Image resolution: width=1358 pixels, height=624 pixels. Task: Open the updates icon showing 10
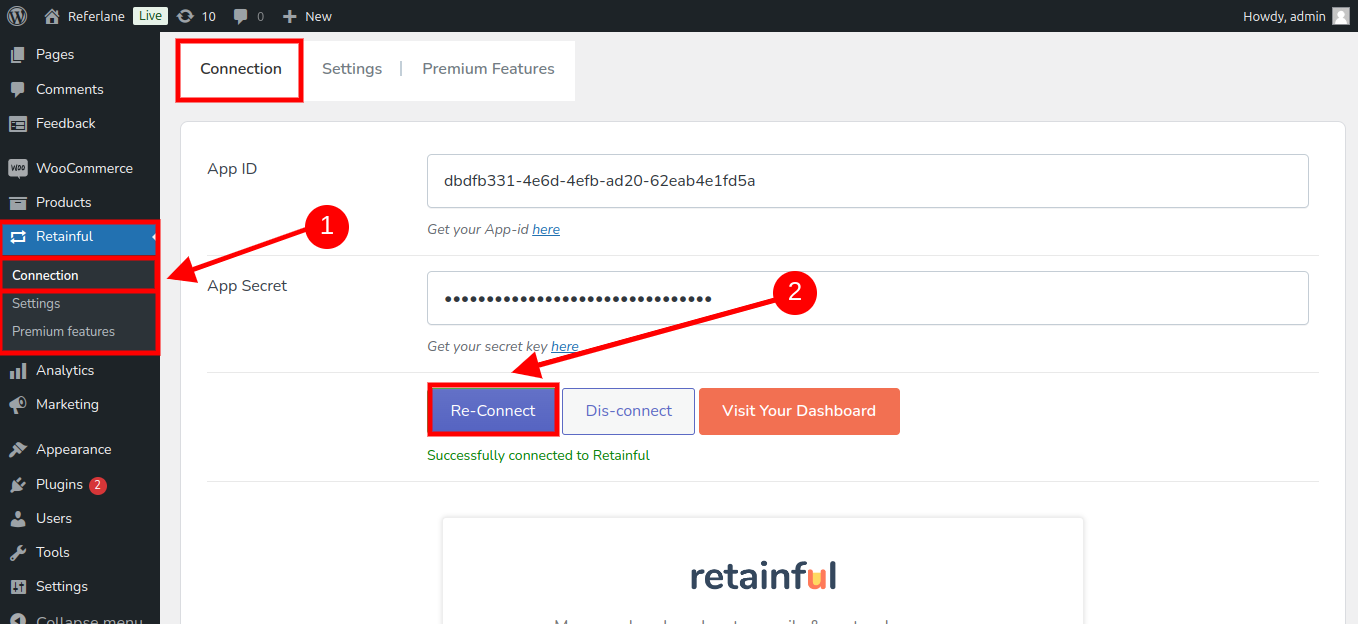[186, 16]
